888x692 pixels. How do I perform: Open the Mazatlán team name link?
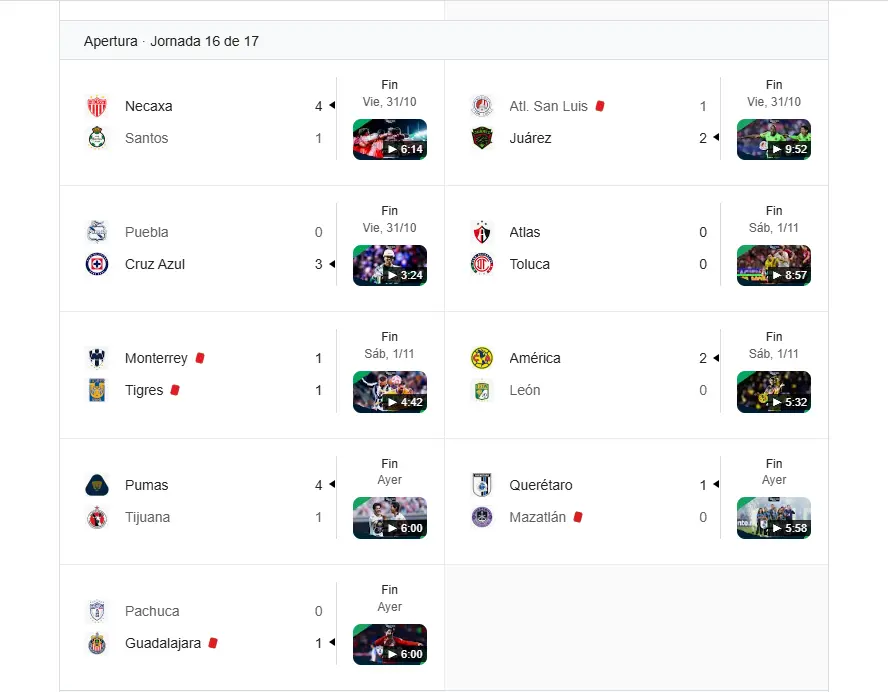[x=537, y=517]
